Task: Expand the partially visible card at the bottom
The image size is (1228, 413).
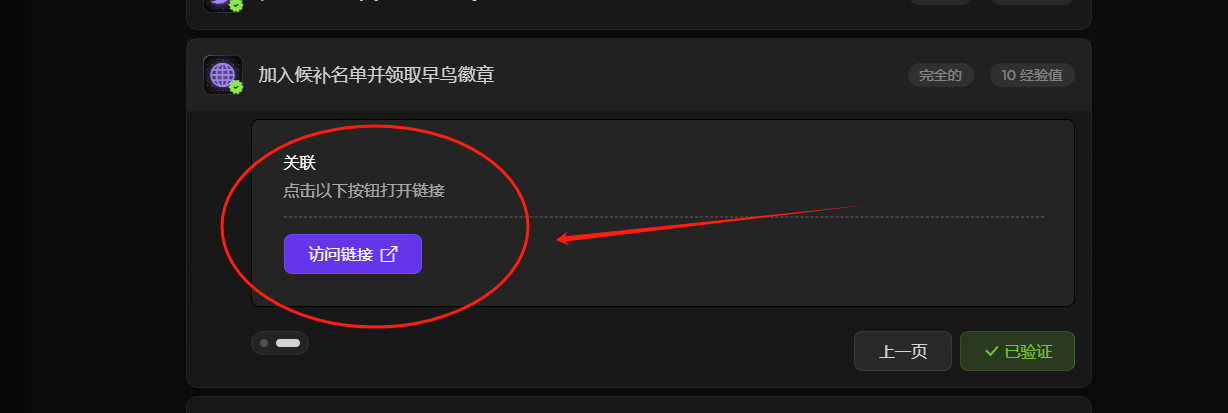Action: point(639,404)
